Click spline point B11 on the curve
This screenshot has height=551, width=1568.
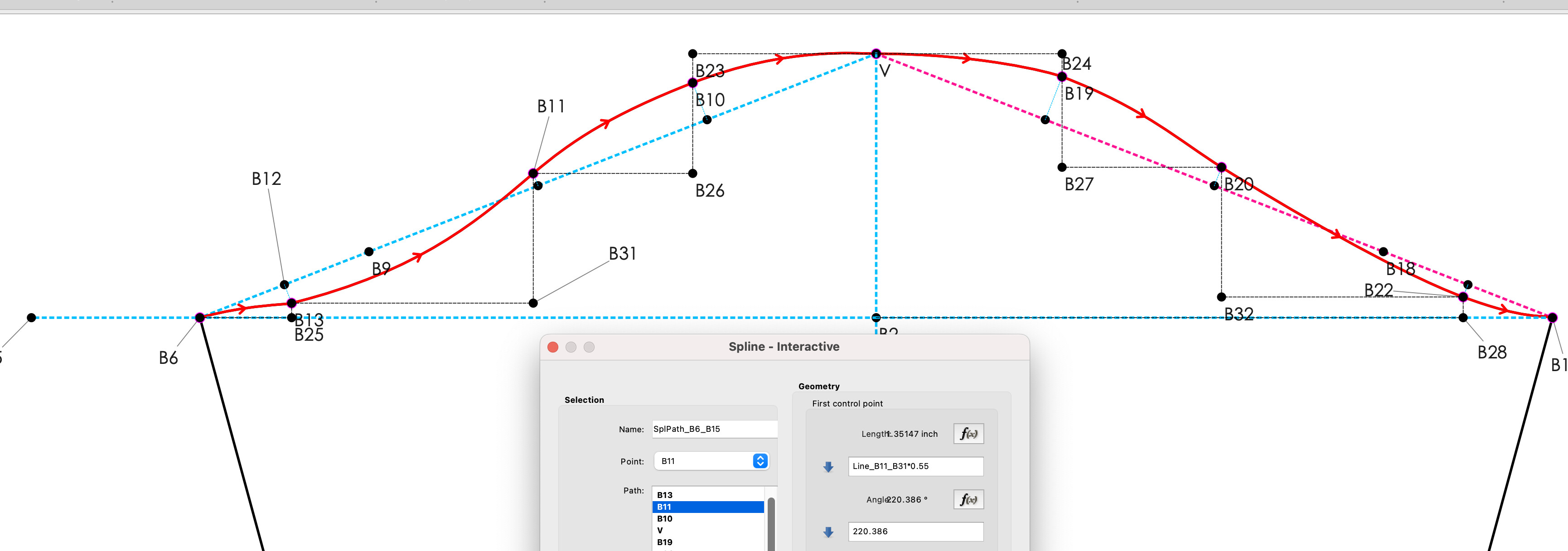click(x=533, y=173)
